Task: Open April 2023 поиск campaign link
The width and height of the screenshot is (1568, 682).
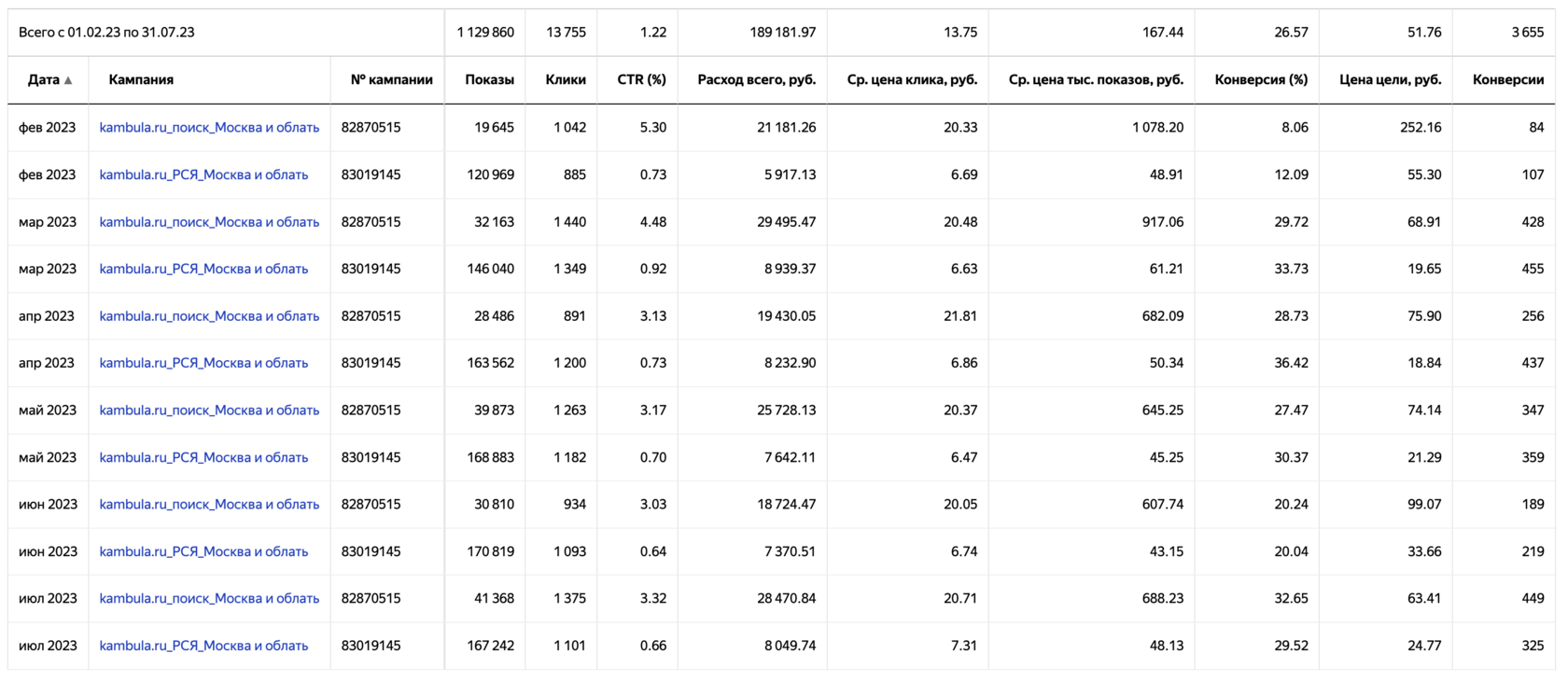Action: 209,316
